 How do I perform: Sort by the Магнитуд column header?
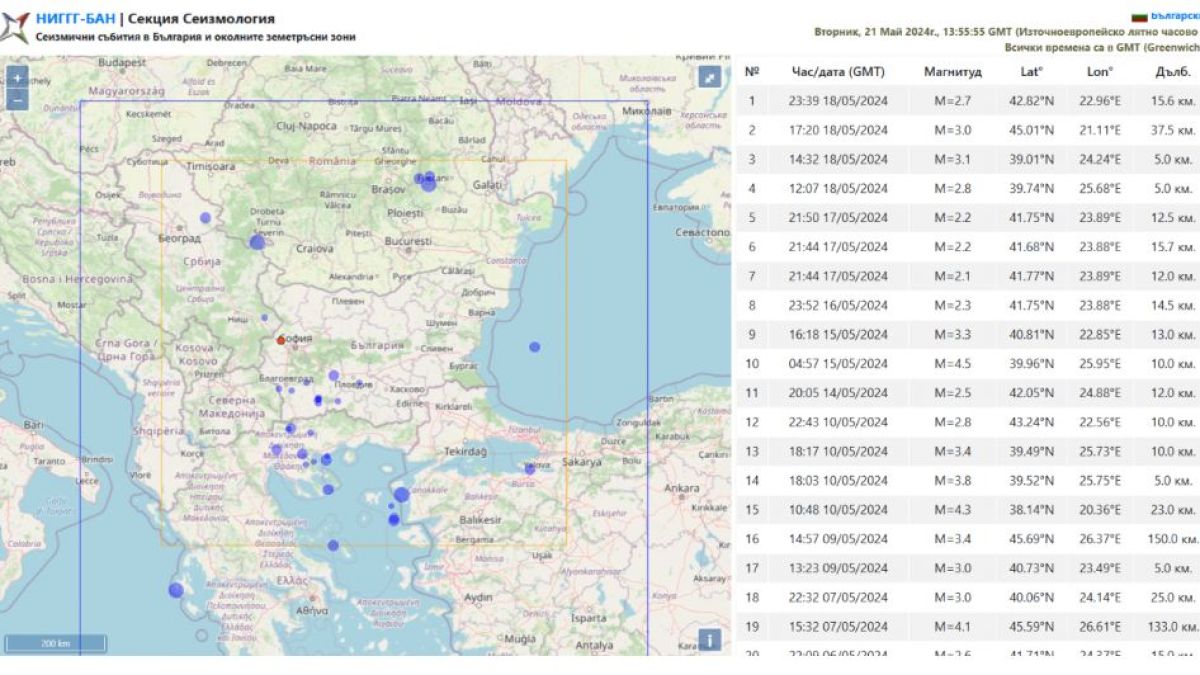(x=952, y=72)
